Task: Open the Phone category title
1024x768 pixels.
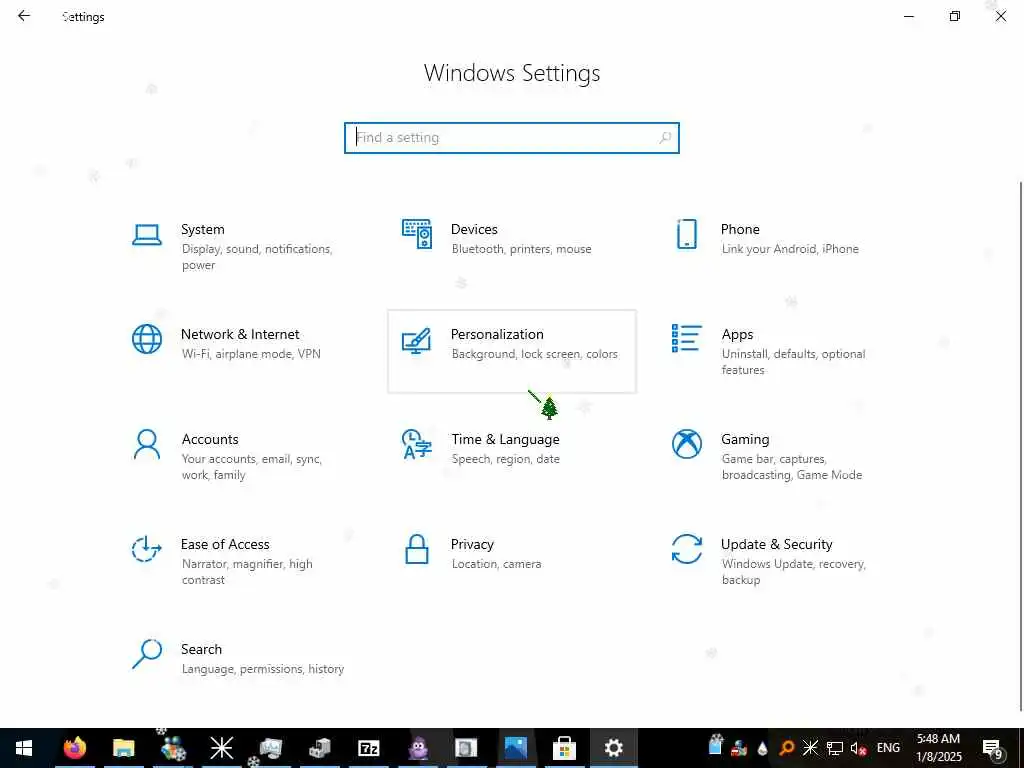Action: coord(740,229)
